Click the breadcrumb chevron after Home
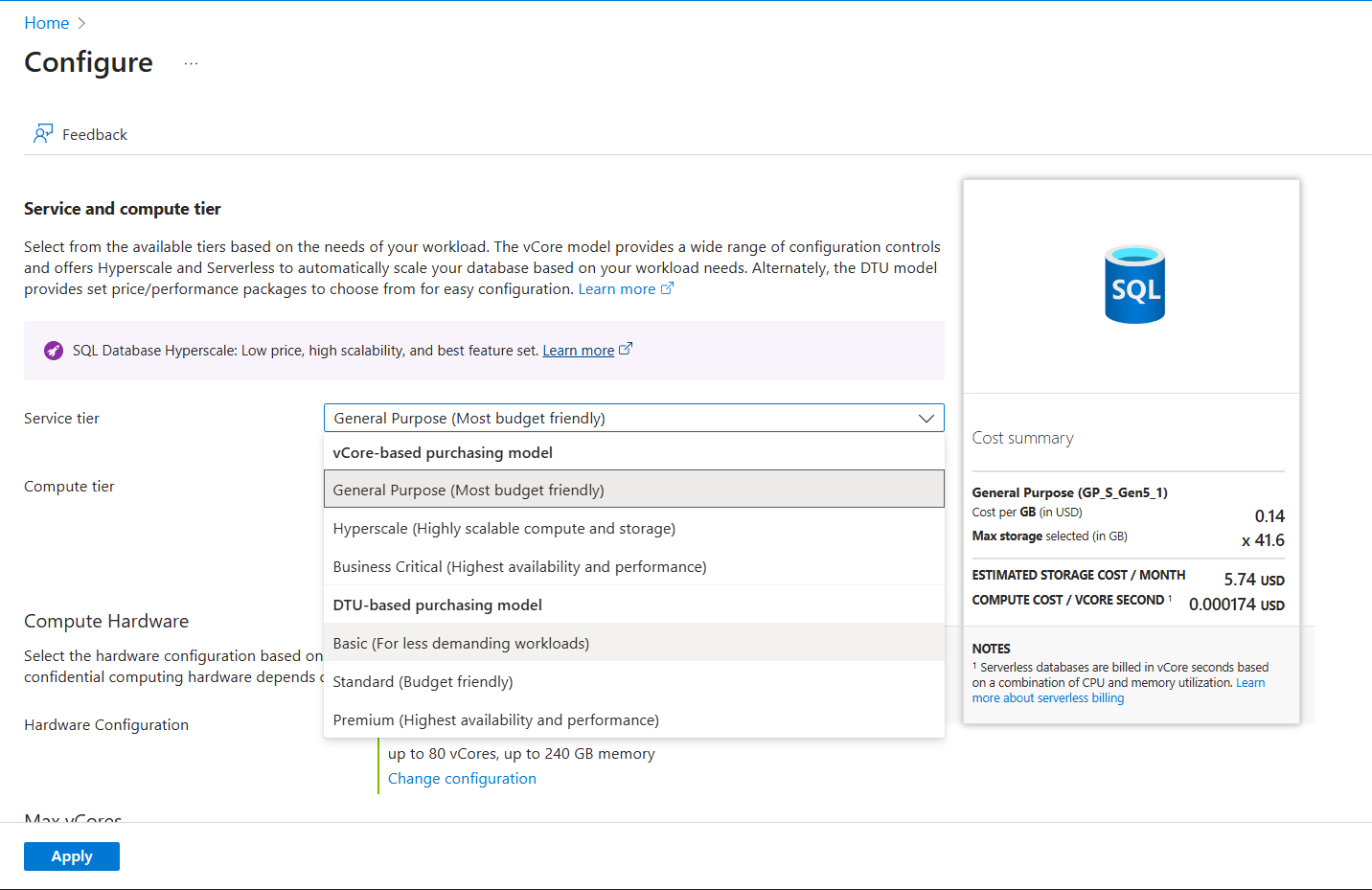1372x890 pixels. click(x=81, y=23)
